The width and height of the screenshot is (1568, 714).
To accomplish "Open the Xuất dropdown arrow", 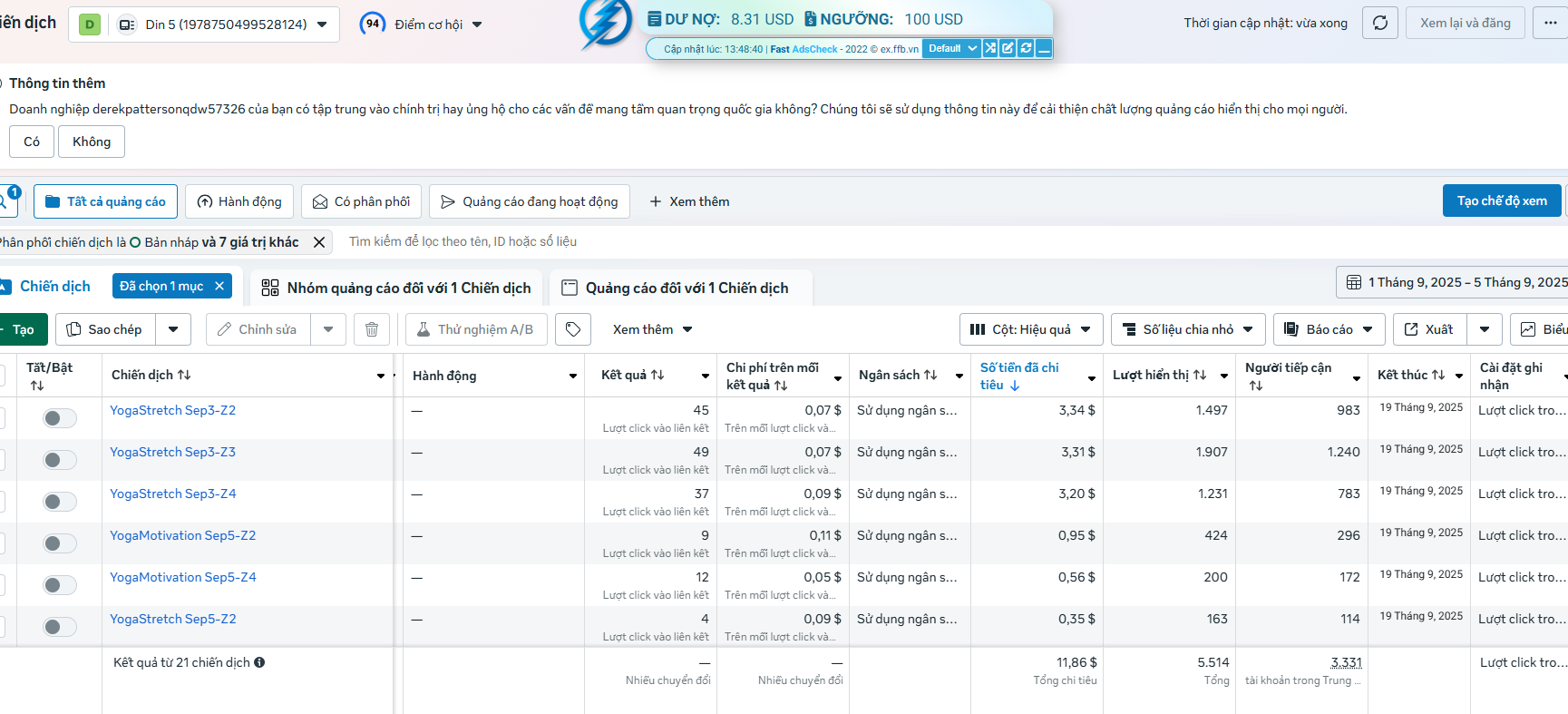I will 1485,329.
